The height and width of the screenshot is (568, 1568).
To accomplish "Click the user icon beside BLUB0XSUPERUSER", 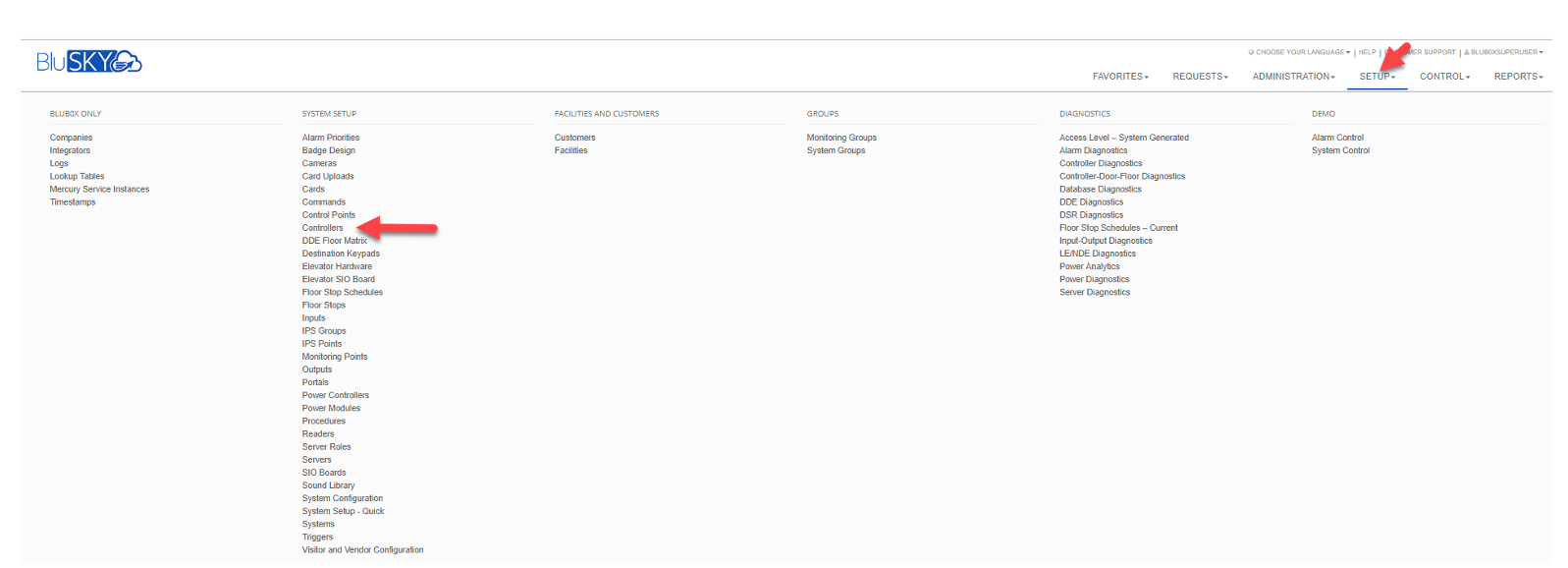I will point(1466,52).
